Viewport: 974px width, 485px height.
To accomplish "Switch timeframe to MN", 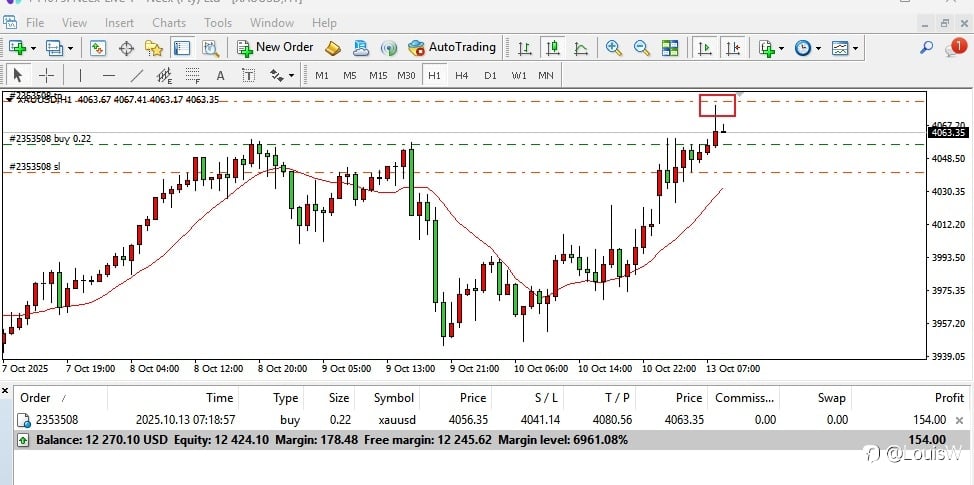I will pyautogui.click(x=546, y=76).
